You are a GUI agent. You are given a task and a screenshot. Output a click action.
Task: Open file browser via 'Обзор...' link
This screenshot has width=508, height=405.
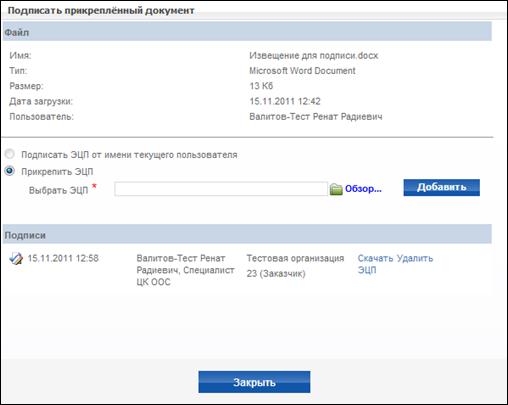pyautogui.click(x=363, y=189)
